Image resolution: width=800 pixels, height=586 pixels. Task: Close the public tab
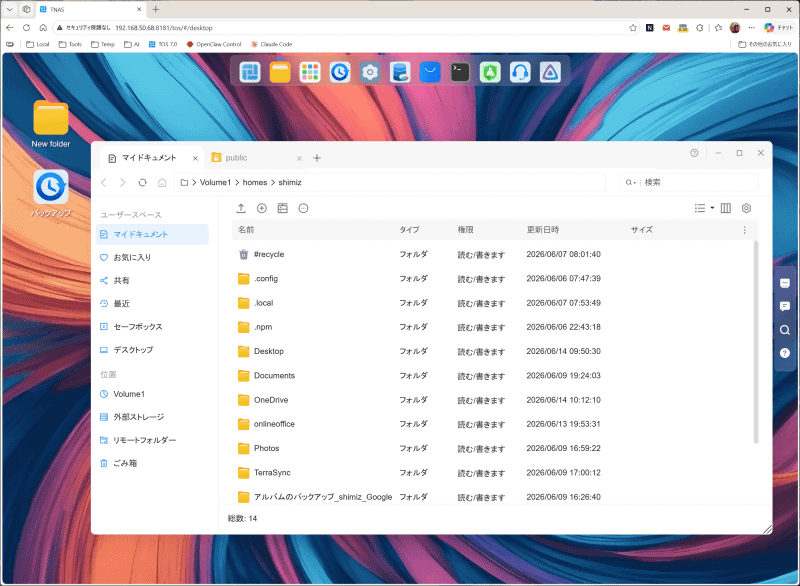pyautogui.click(x=299, y=159)
